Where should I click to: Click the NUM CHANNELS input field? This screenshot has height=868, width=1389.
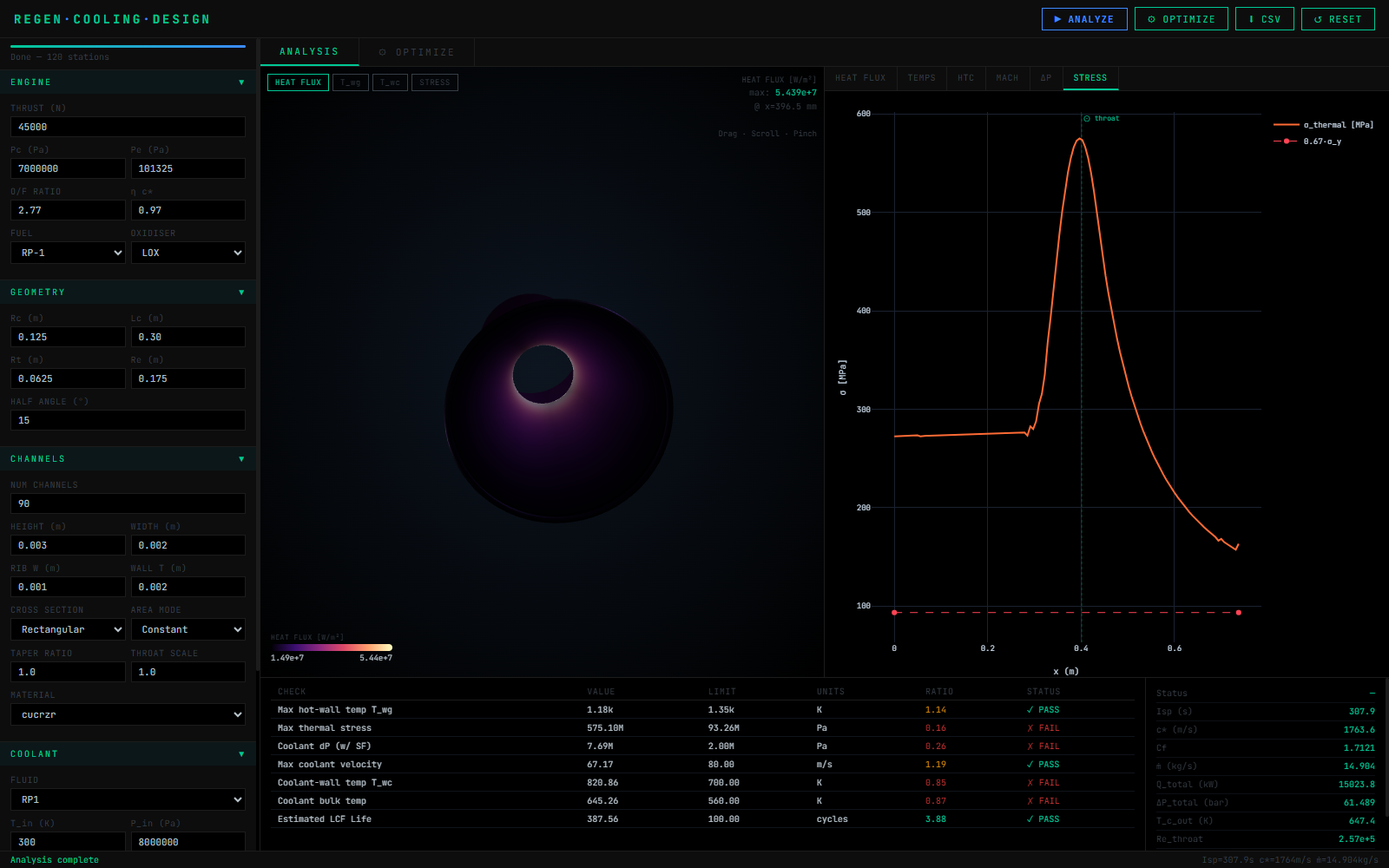click(128, 503)
